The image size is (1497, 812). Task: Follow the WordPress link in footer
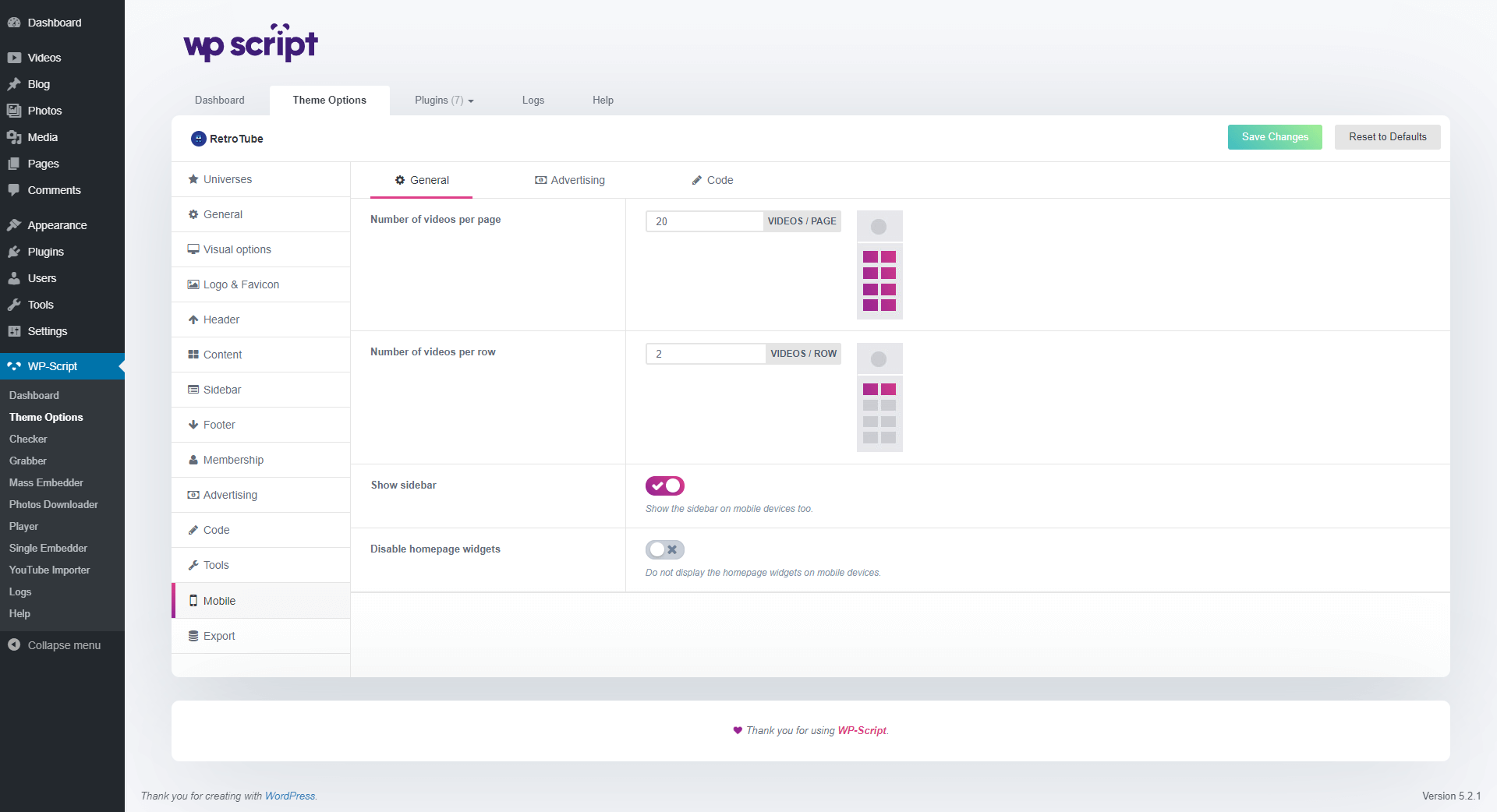[x=290, y=796]
